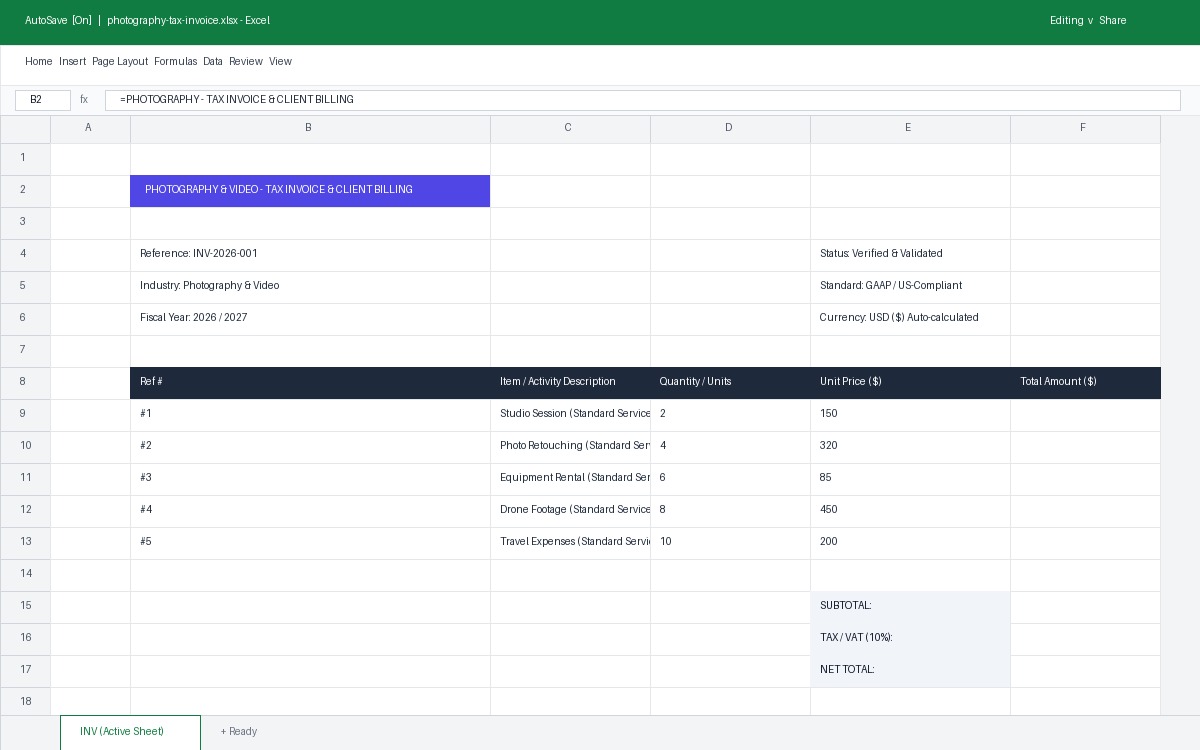
Task: Select unit price cell 85
Action: point(910,479)
